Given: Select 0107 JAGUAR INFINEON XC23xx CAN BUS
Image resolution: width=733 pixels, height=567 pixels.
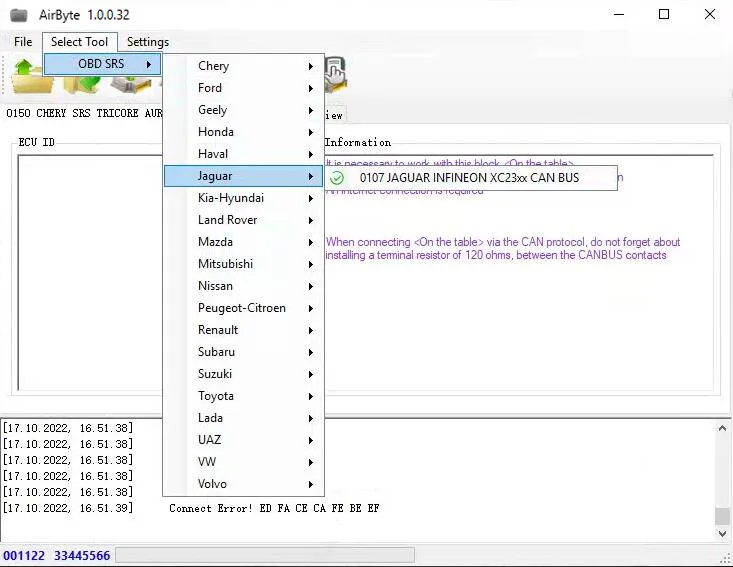Looking at the screenshot, I should [x=468, y=177].
